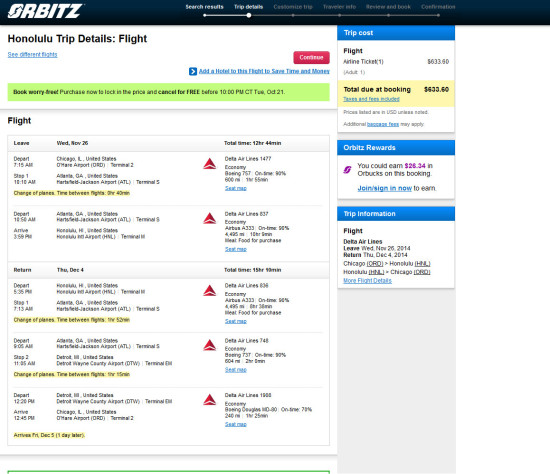
Task: Go to the Search results step
Action: (204, 7)
